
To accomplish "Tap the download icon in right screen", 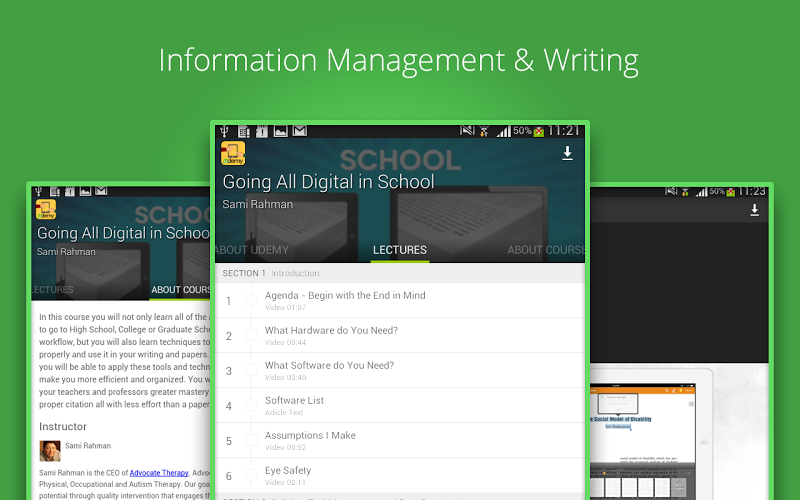I will (x=754, y=210).
